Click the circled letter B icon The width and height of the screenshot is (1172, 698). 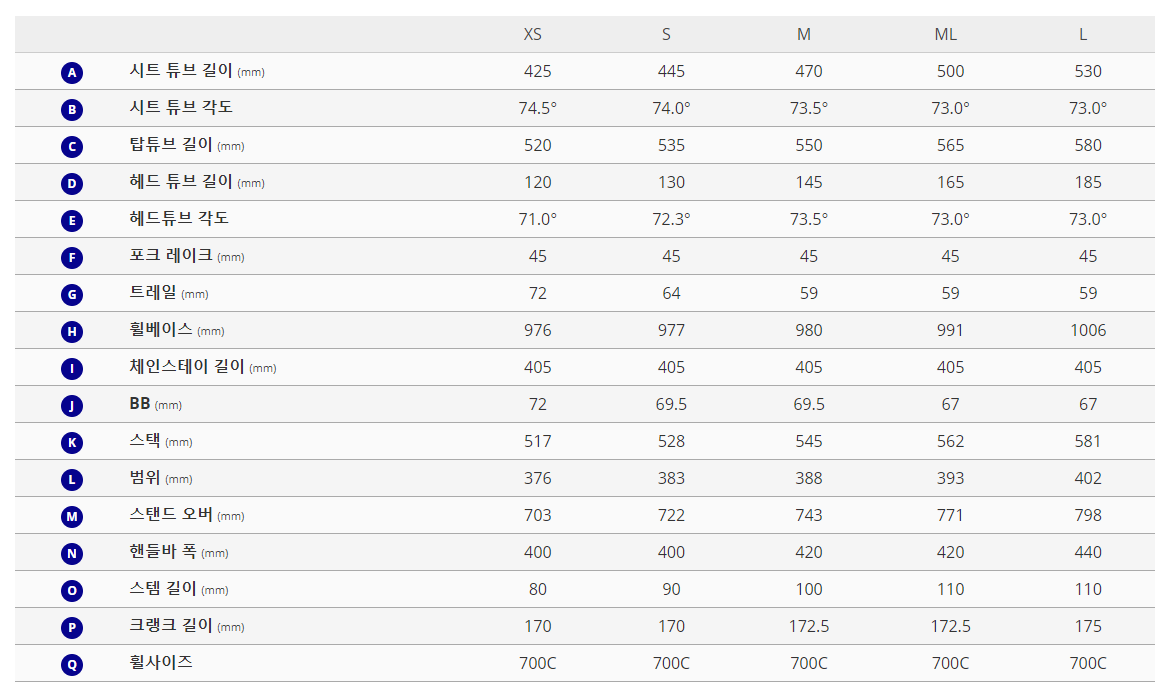72,110
